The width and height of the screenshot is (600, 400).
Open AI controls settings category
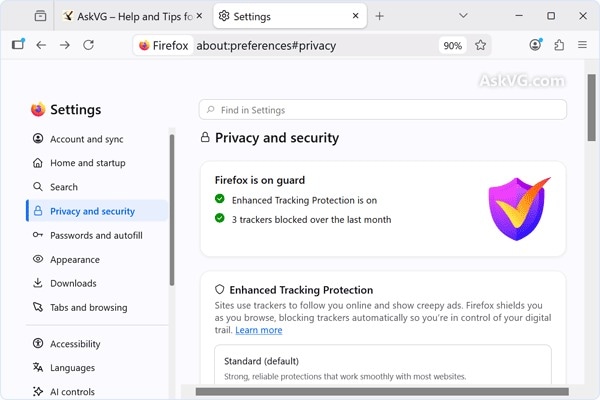click(x=97, y=392)
